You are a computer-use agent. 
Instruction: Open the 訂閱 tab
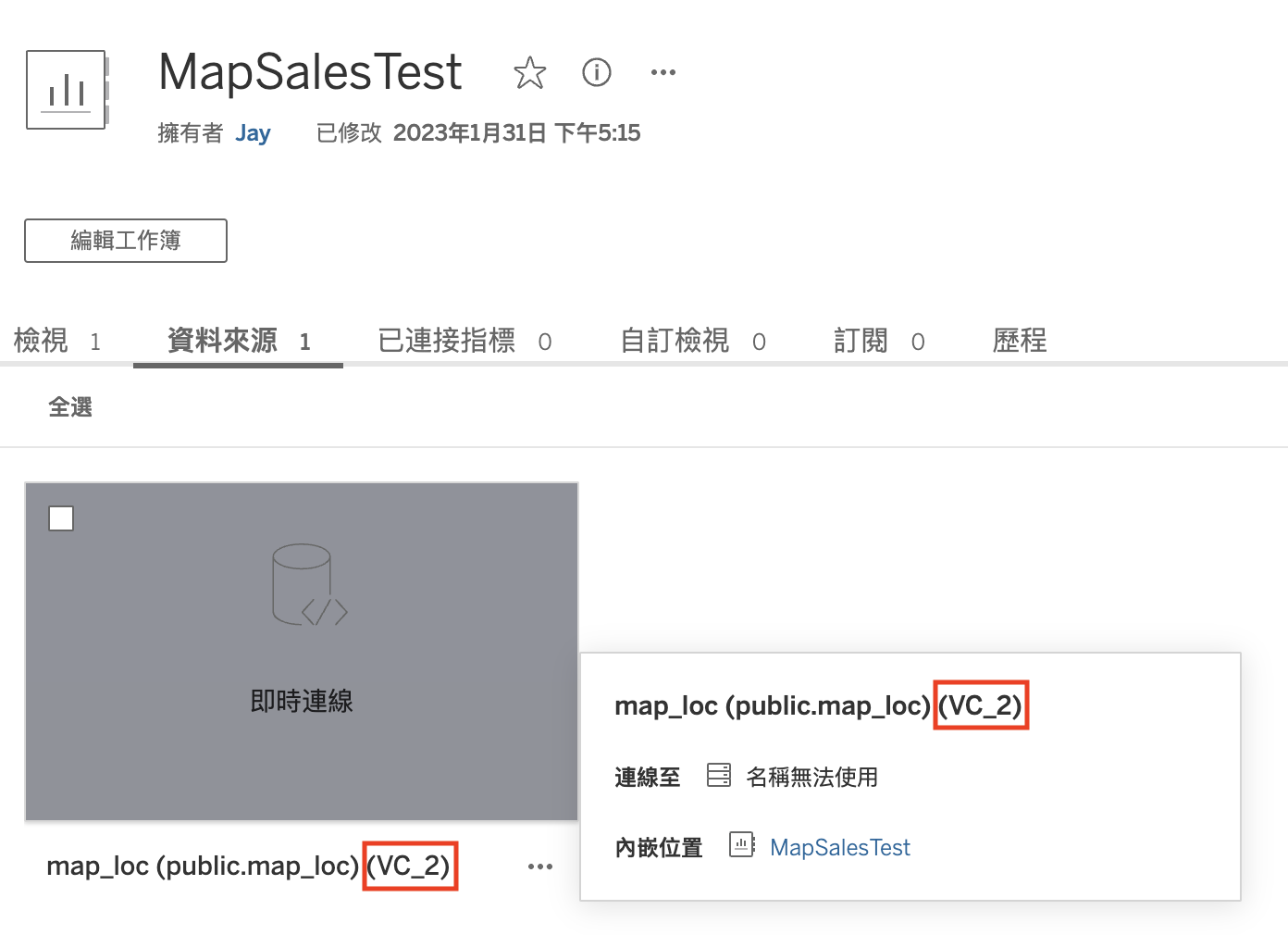pyautogui.click(x=879, y=341)
